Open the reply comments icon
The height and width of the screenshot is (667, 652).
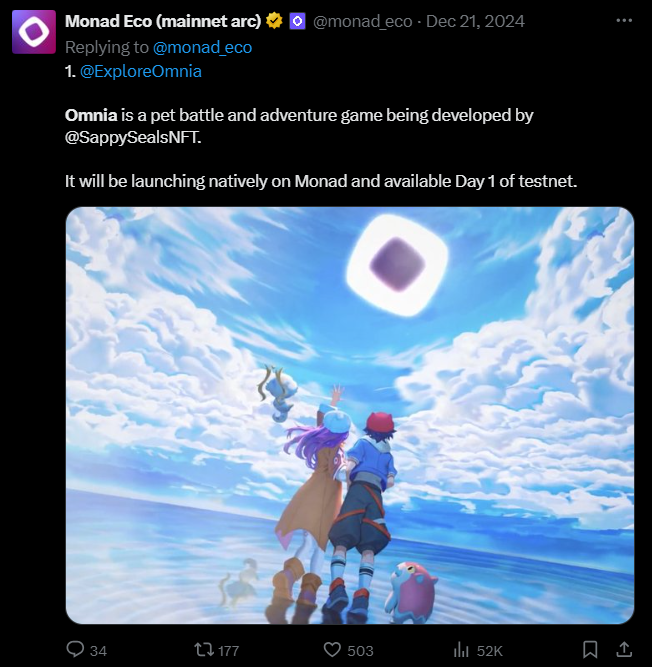(75, 650)
